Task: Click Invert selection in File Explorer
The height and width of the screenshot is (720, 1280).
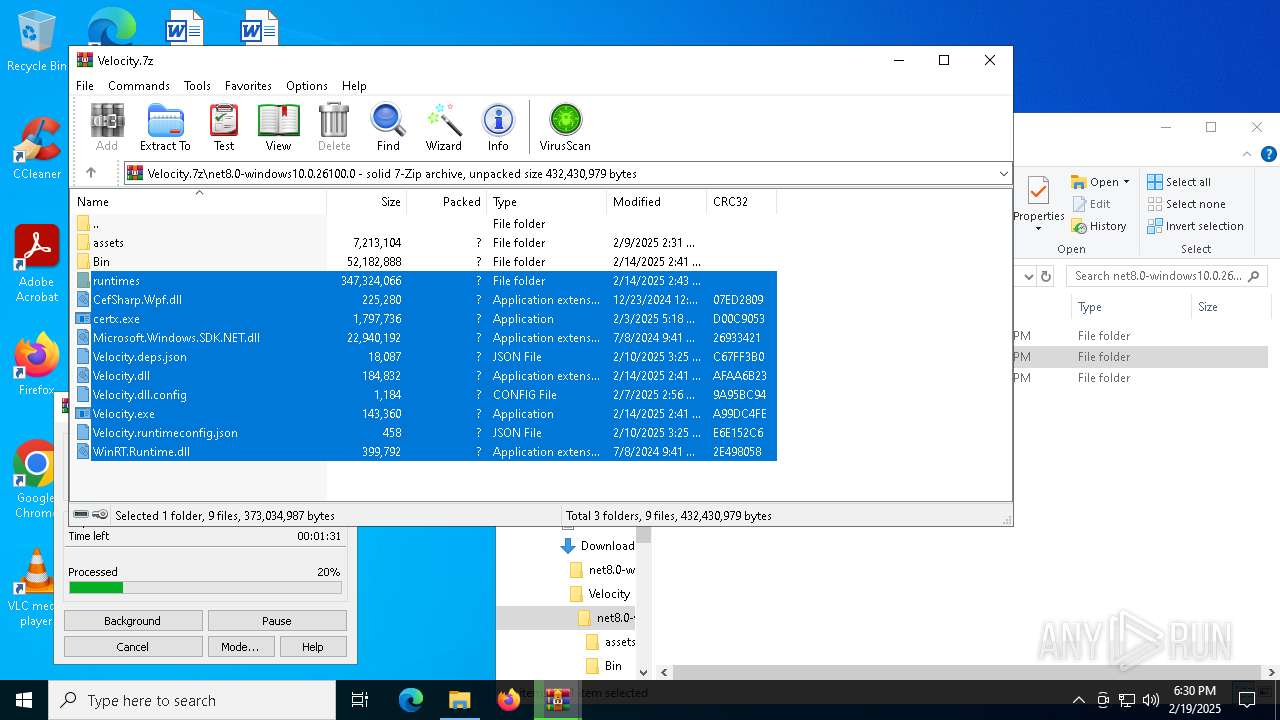Action: tap(1195, 226)
